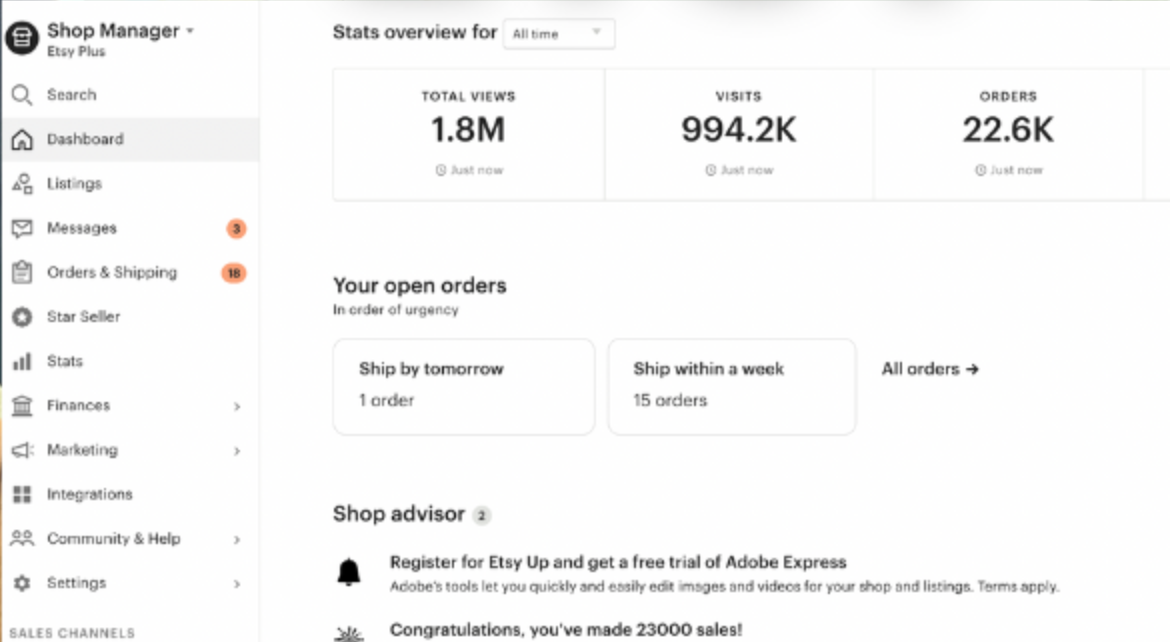Click the clock icon under Total Views
1170x642 pixels.
[x=441, y=170]
